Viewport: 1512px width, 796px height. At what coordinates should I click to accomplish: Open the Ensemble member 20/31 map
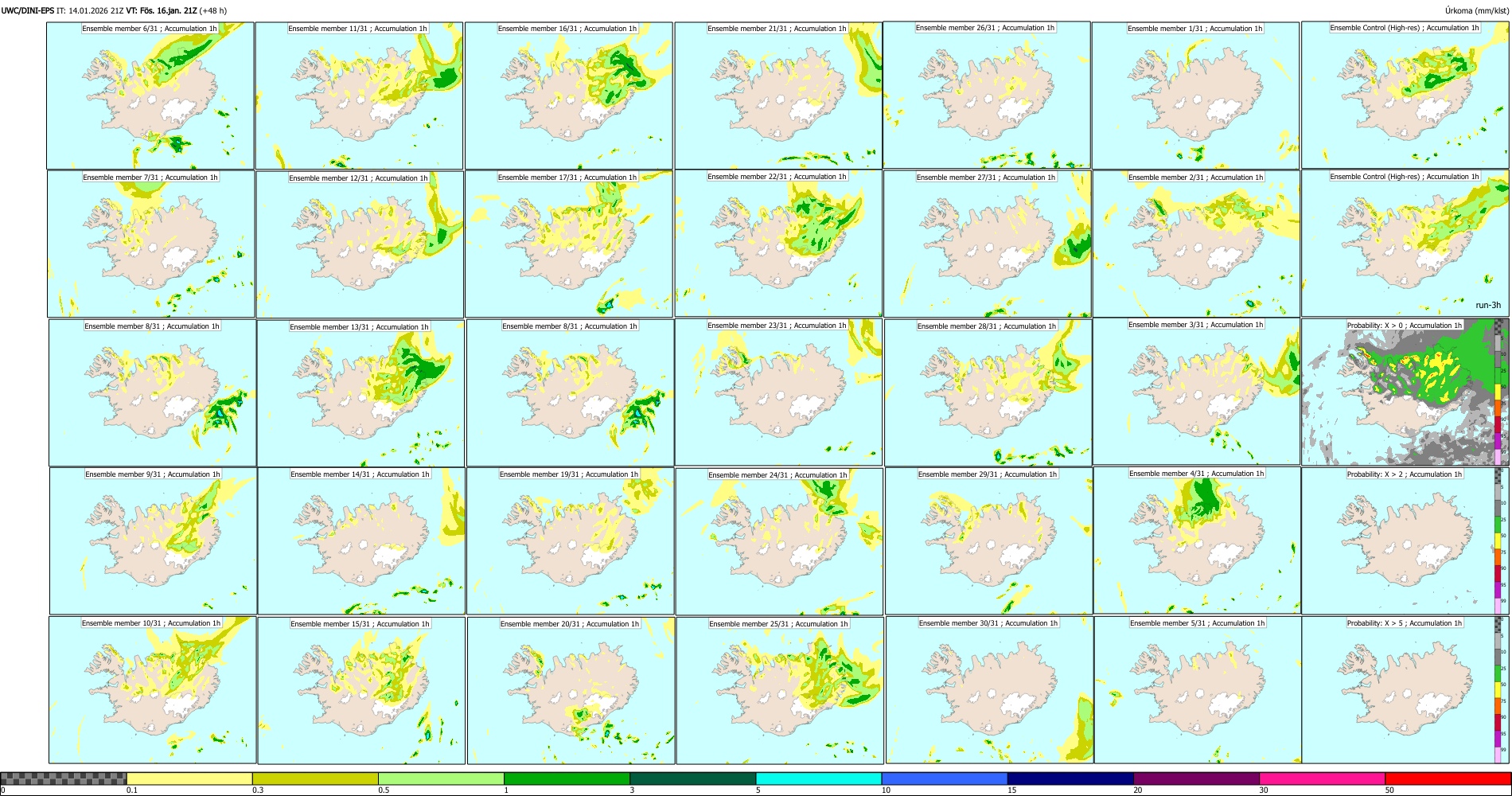click(x=571, y=690)
